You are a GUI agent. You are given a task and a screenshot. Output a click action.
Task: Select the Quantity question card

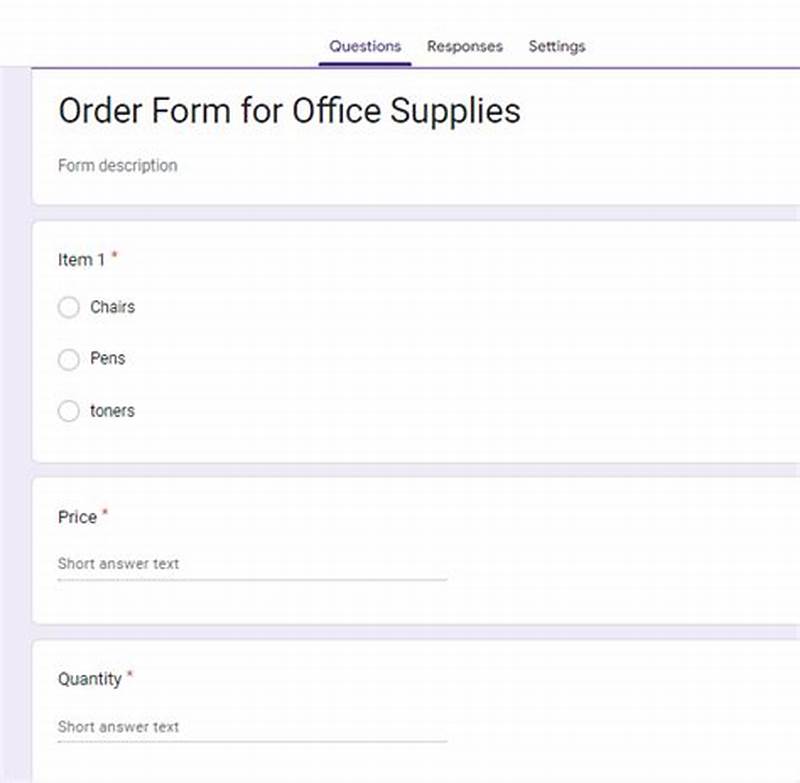tap(400, 700)
